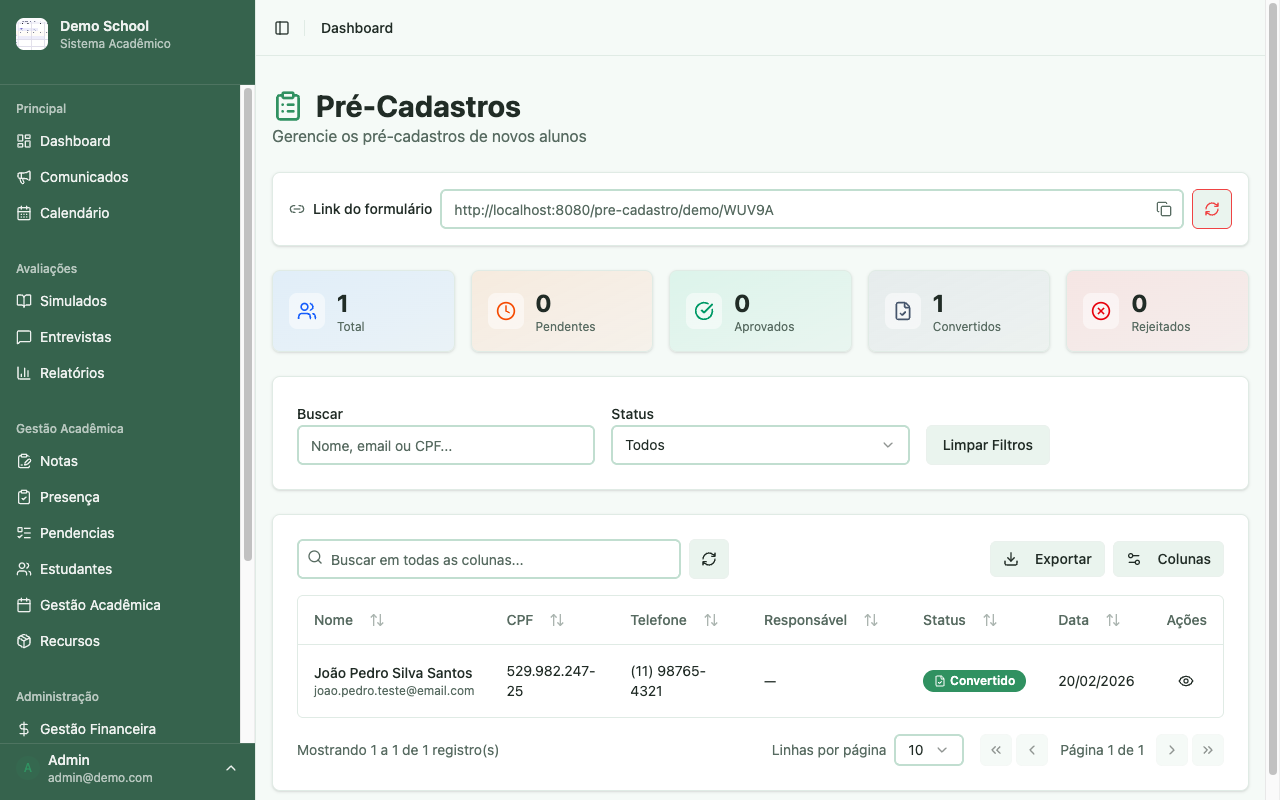Click the Aprovados check icon
1280x800 pixels.
pos(704,311)
